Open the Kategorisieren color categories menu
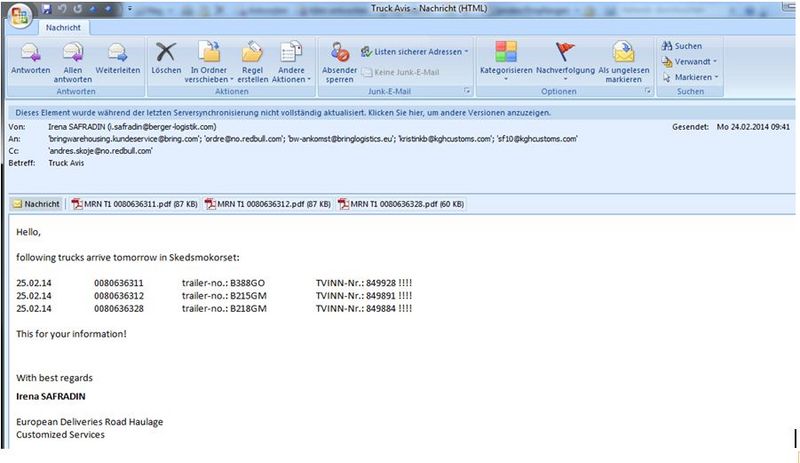The image size is (800, 463). (506, 60)
